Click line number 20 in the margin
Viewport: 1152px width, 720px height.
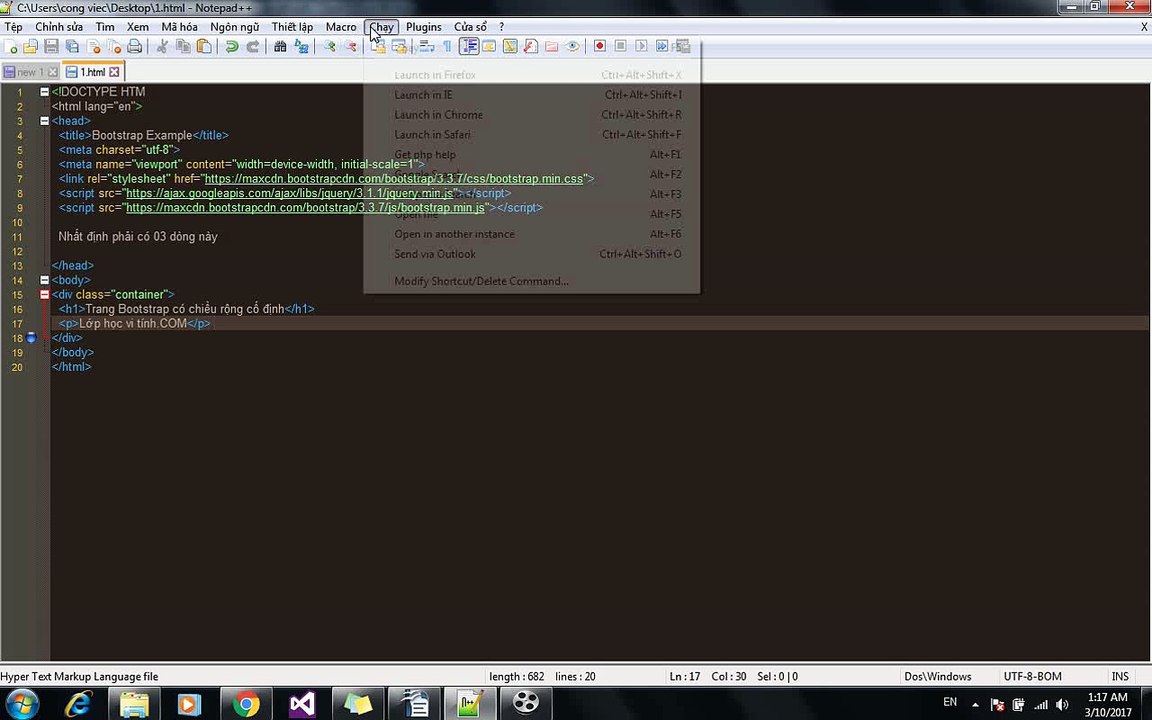[17, 367]
